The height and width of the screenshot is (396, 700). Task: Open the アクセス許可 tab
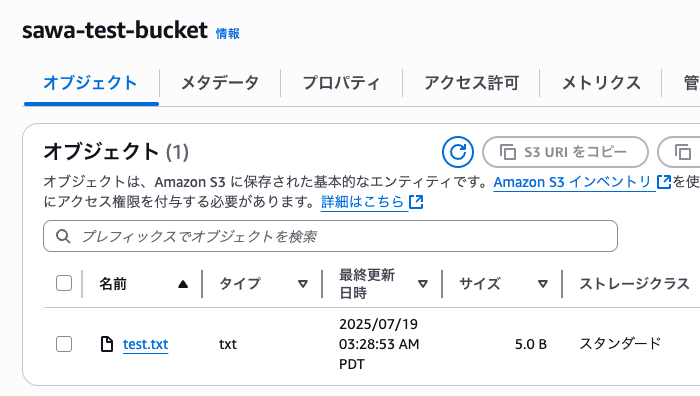pyautogui.click(x=471, y=83)
